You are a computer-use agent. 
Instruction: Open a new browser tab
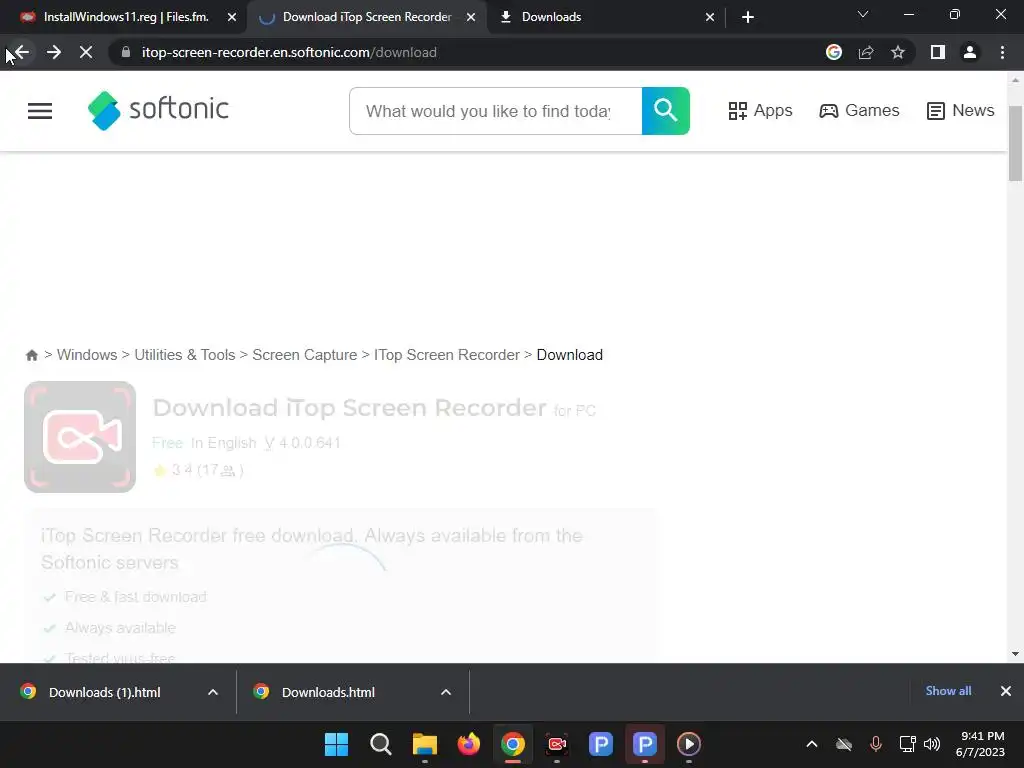748,17
